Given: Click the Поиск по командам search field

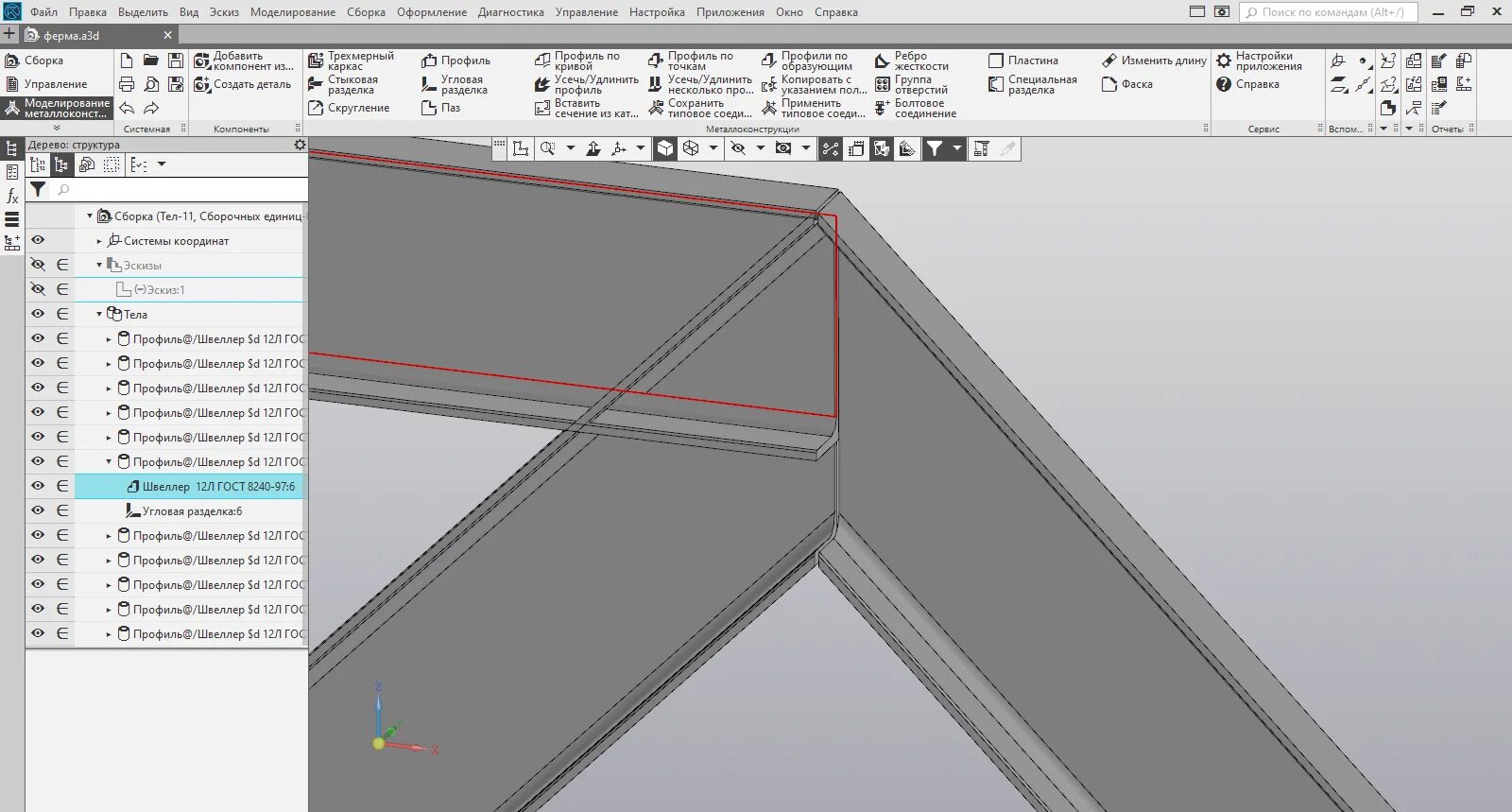Looking at the screenshot, I should 1328,12.
